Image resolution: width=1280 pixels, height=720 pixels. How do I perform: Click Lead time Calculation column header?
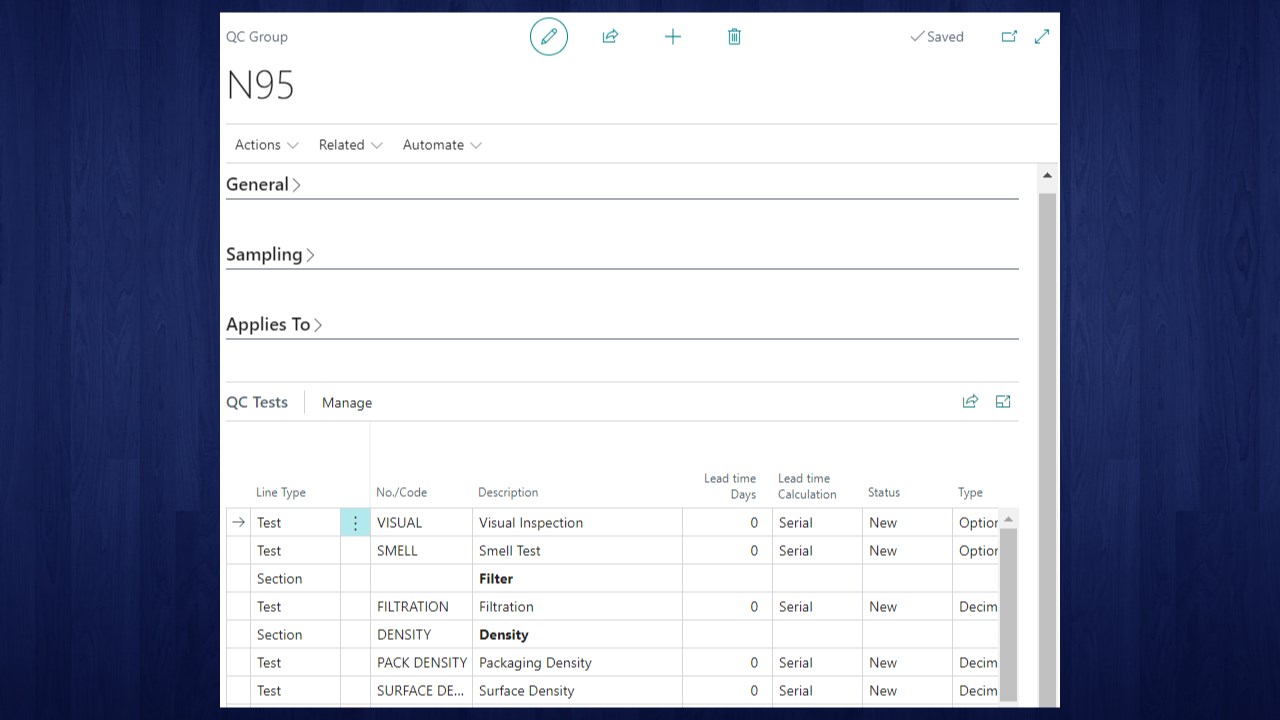pos(807,486)
